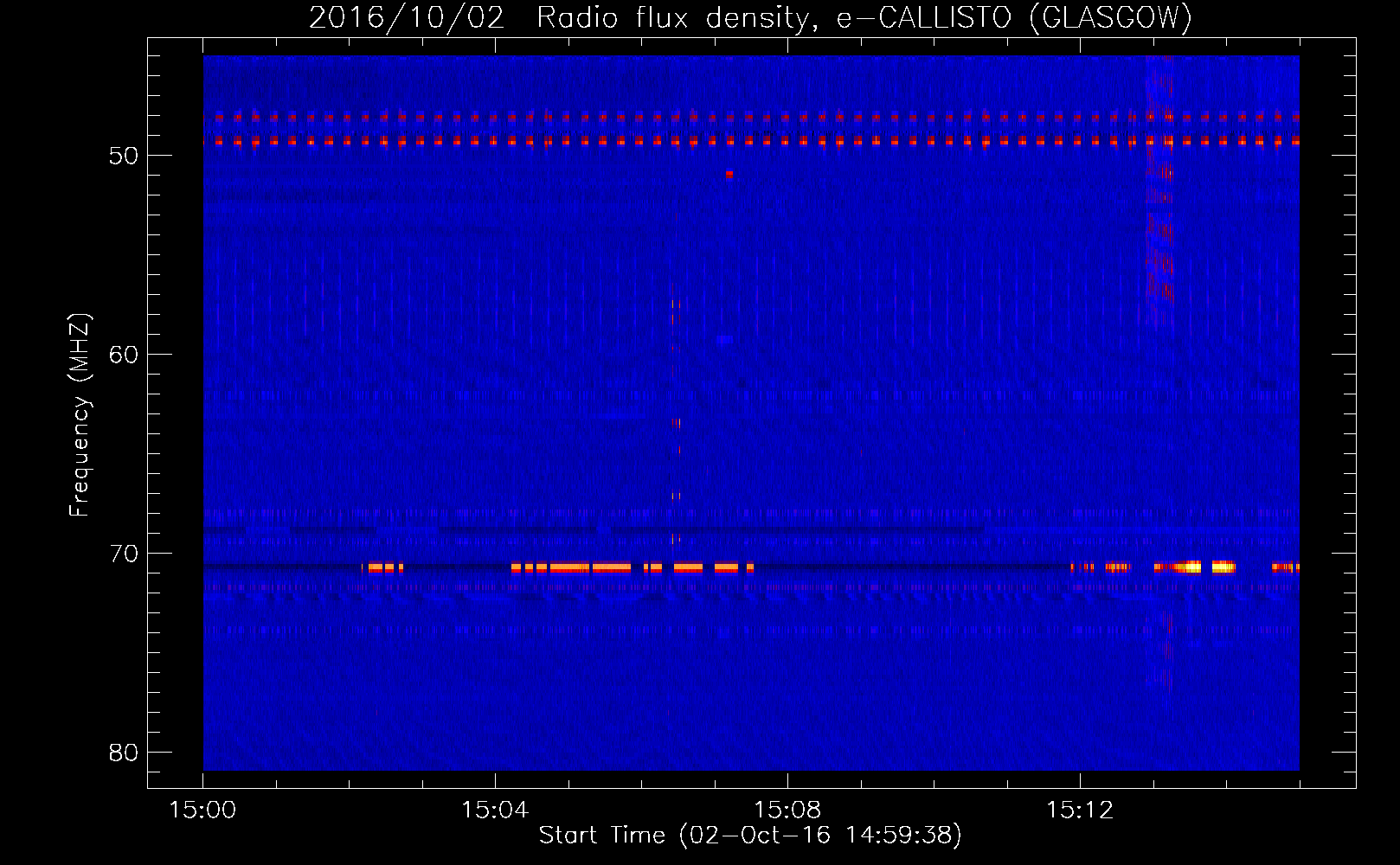Click the '15:08' time tick label

tap(787, 811)
